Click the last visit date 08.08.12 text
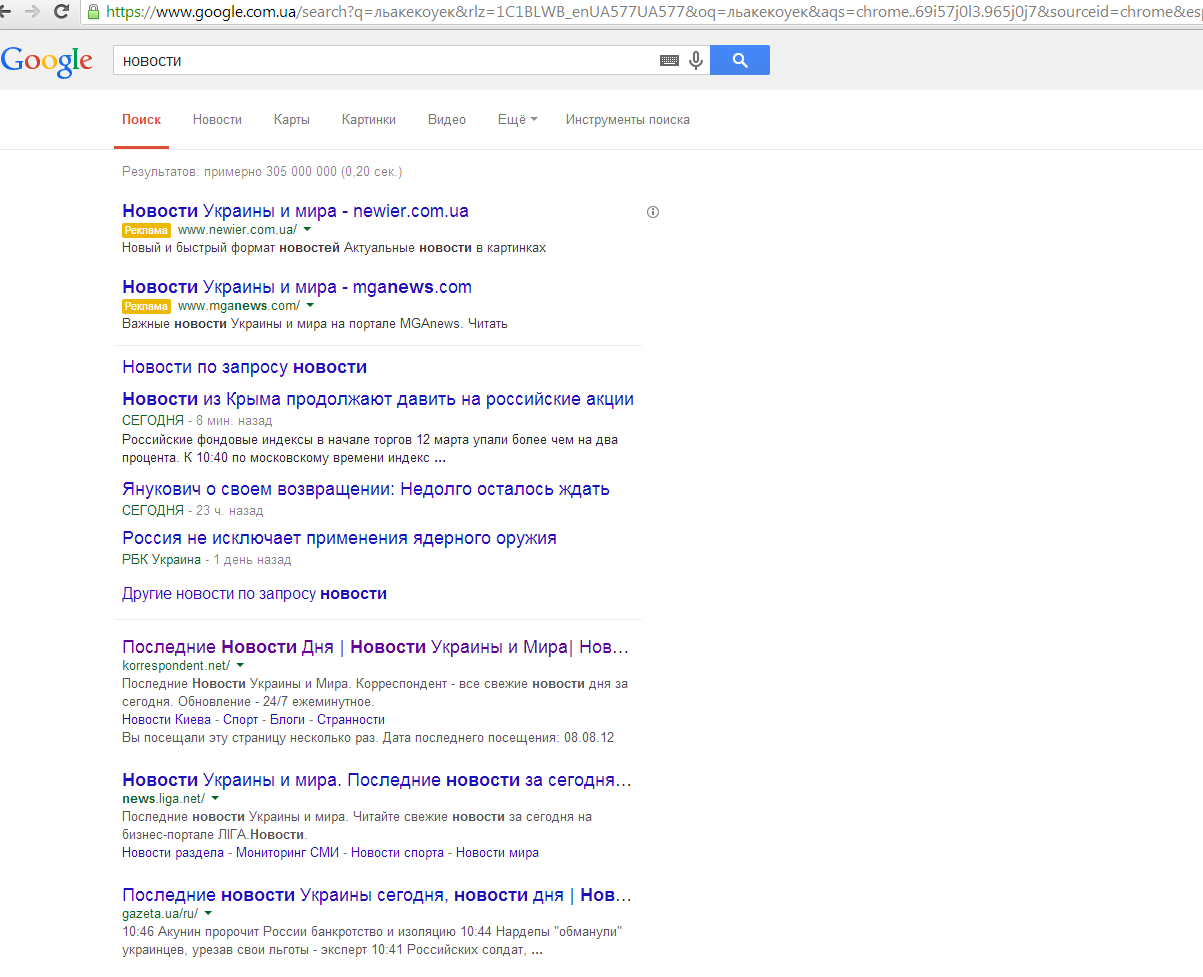This screenshot has width=1203, height=977. click(589, 738)
